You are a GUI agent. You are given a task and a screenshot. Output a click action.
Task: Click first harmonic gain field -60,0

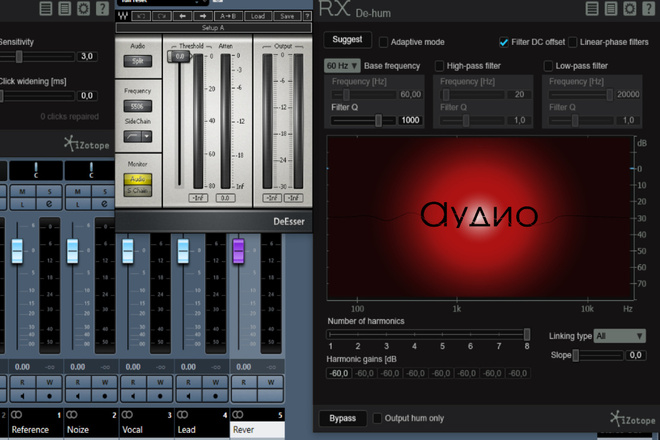coord(339,373)
